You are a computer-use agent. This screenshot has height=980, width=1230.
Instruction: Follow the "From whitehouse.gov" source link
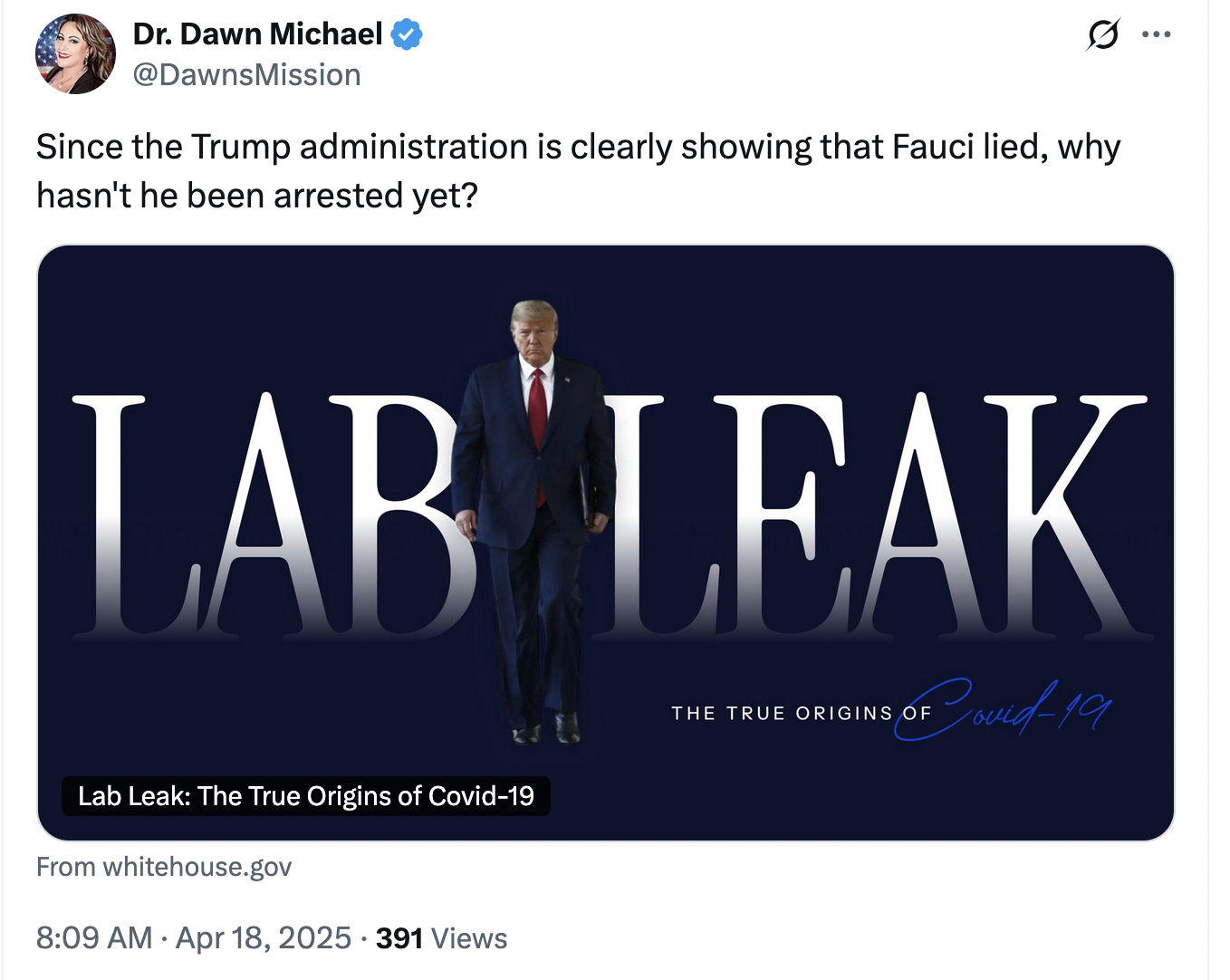coord(164,867)
